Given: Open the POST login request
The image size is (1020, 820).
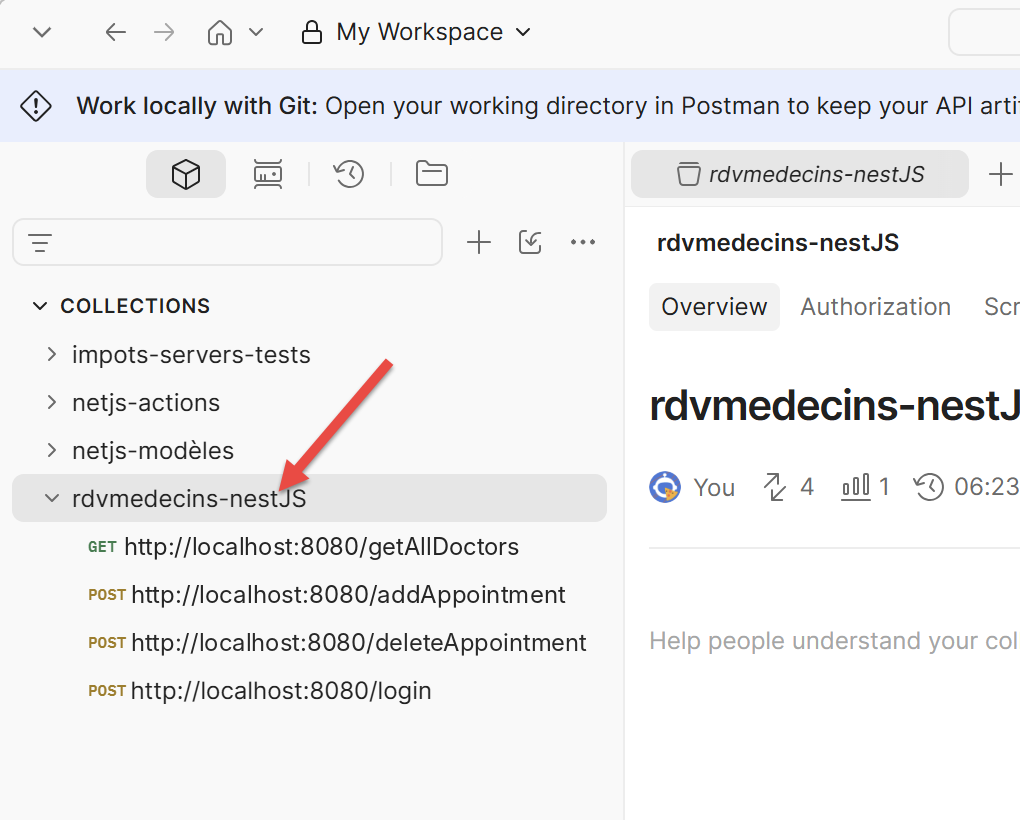Looking at the screenshot, I should click(x=260, y=691).
